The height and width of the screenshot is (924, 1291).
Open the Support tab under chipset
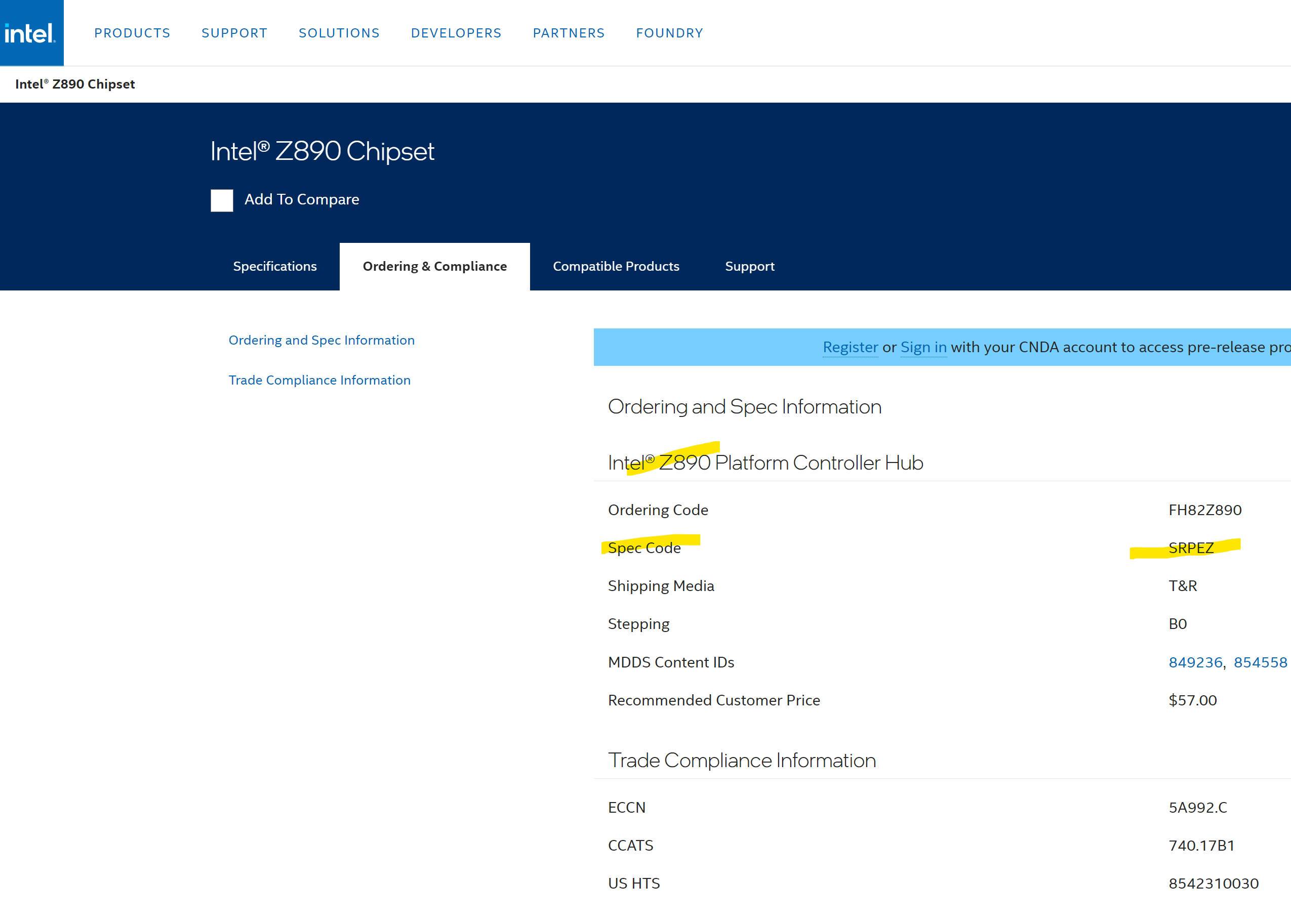749,266
